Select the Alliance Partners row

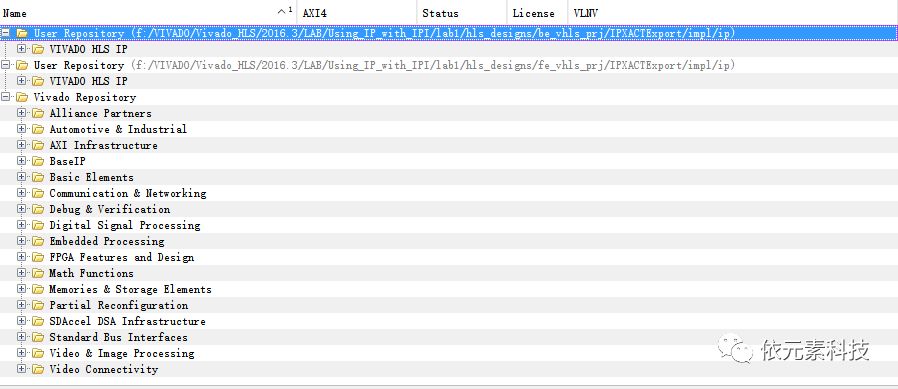point(449,113)
